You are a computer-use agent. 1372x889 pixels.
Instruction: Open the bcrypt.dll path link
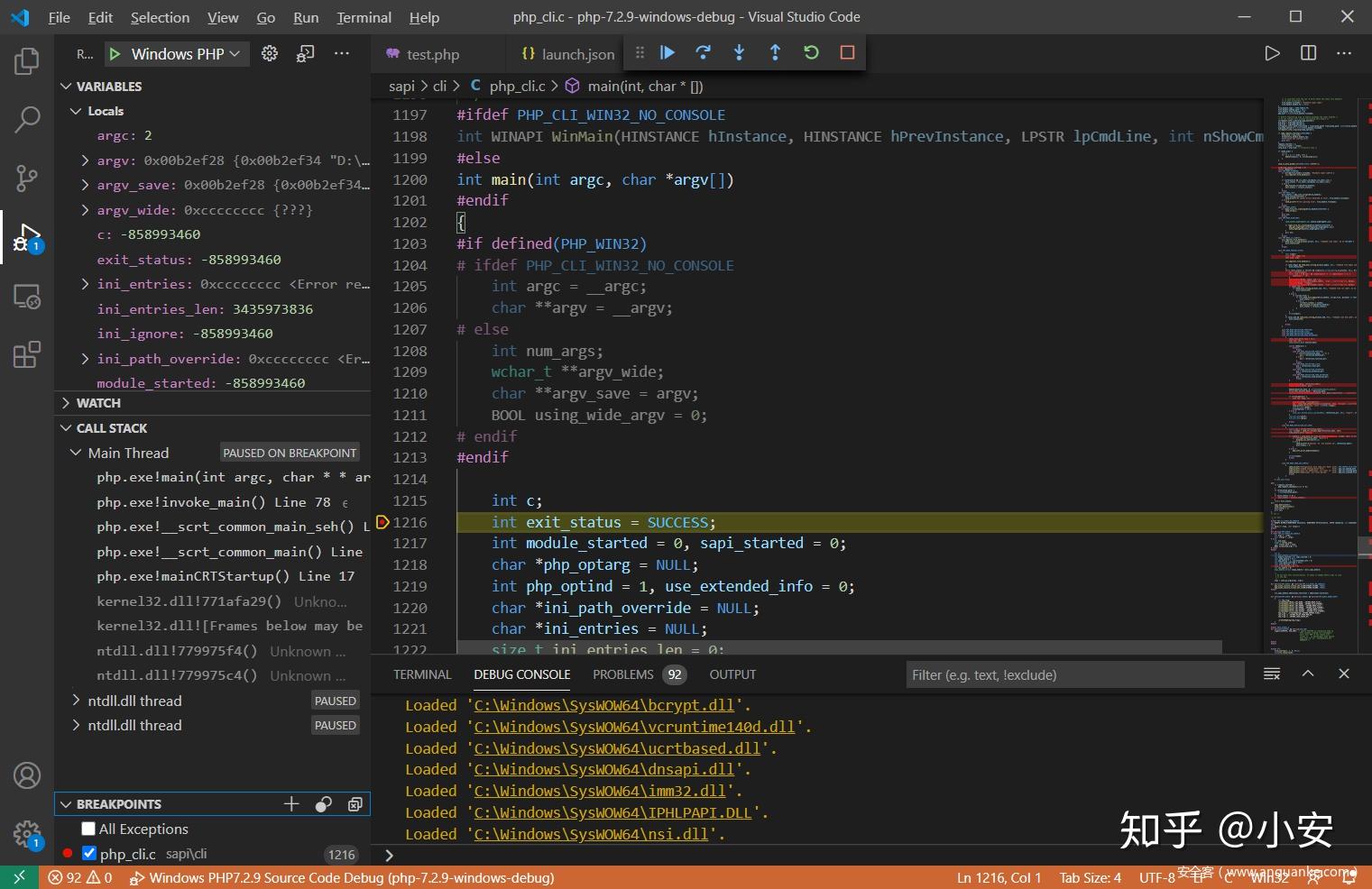point(604,705)
